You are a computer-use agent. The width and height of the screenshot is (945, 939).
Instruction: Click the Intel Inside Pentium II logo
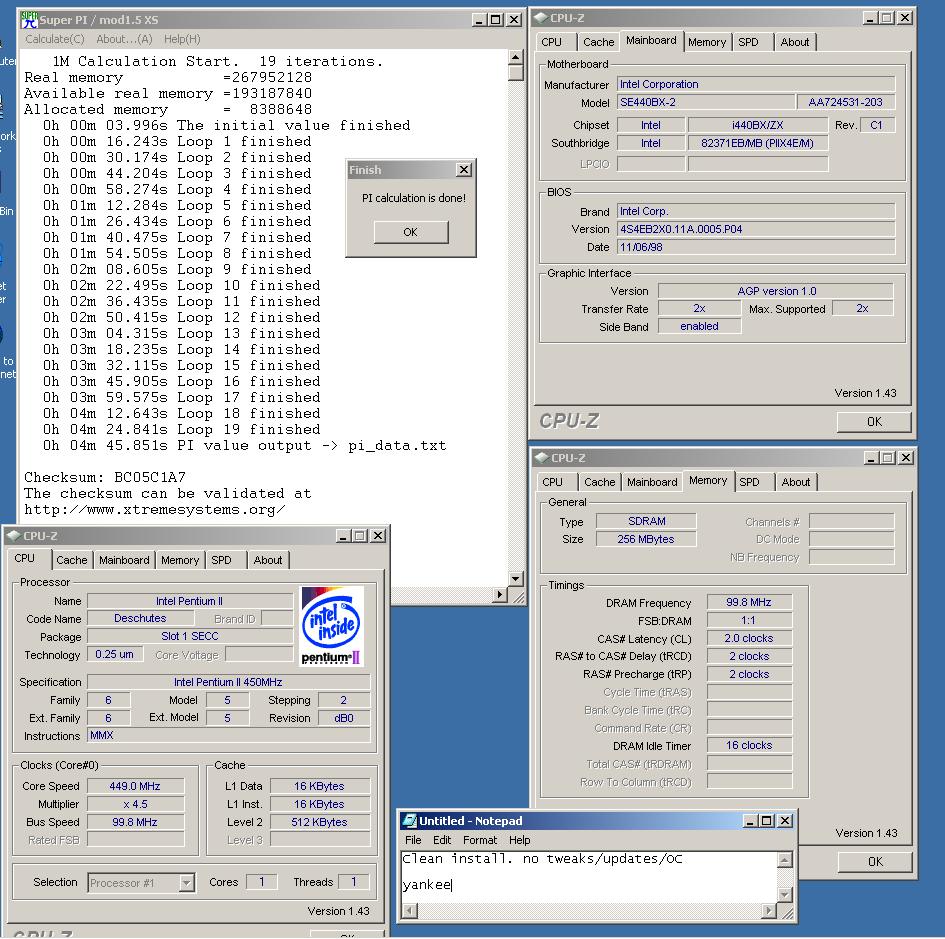pyautogui.click(x=332, y=626)
